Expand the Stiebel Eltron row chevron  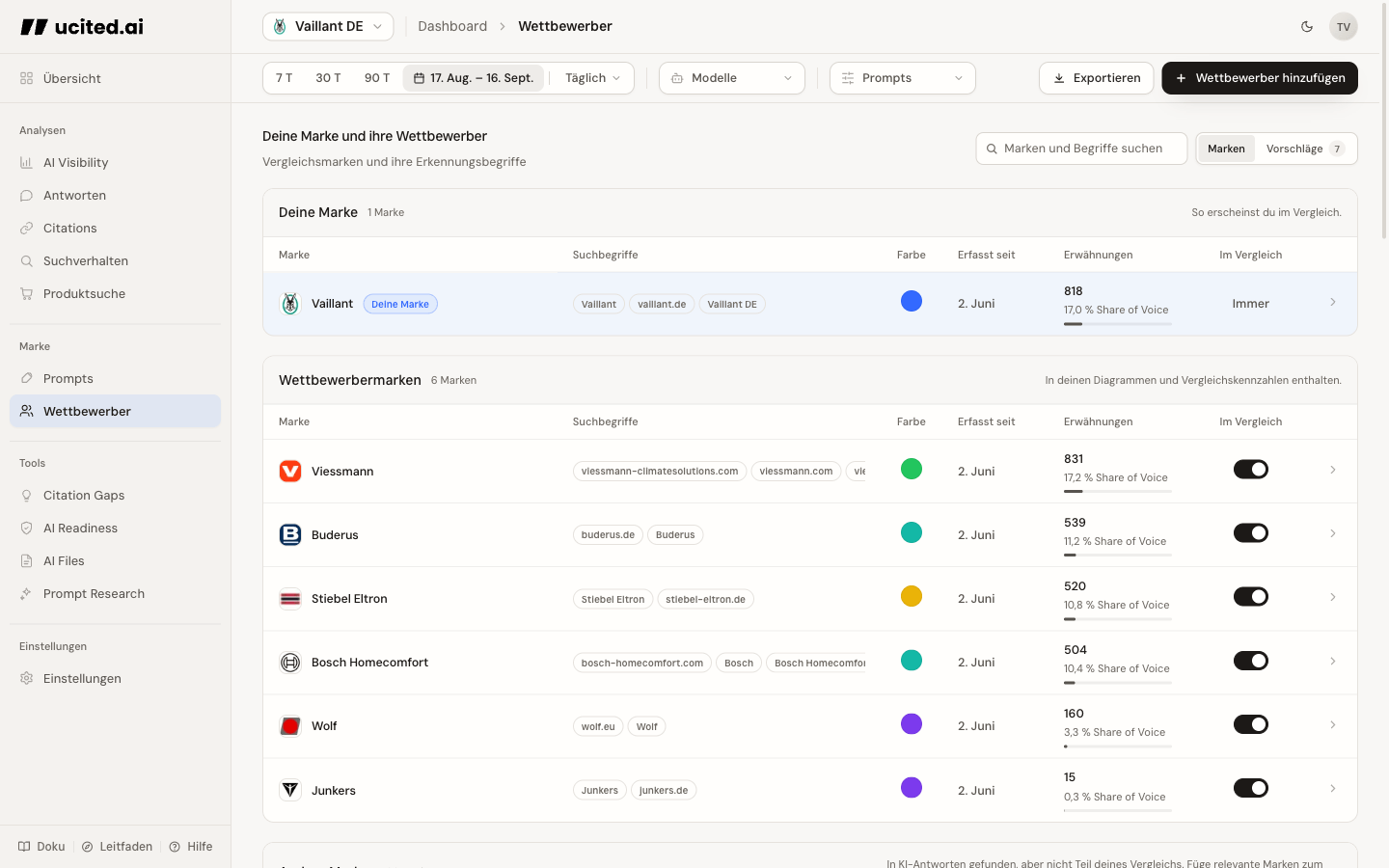click(1333, 597)
